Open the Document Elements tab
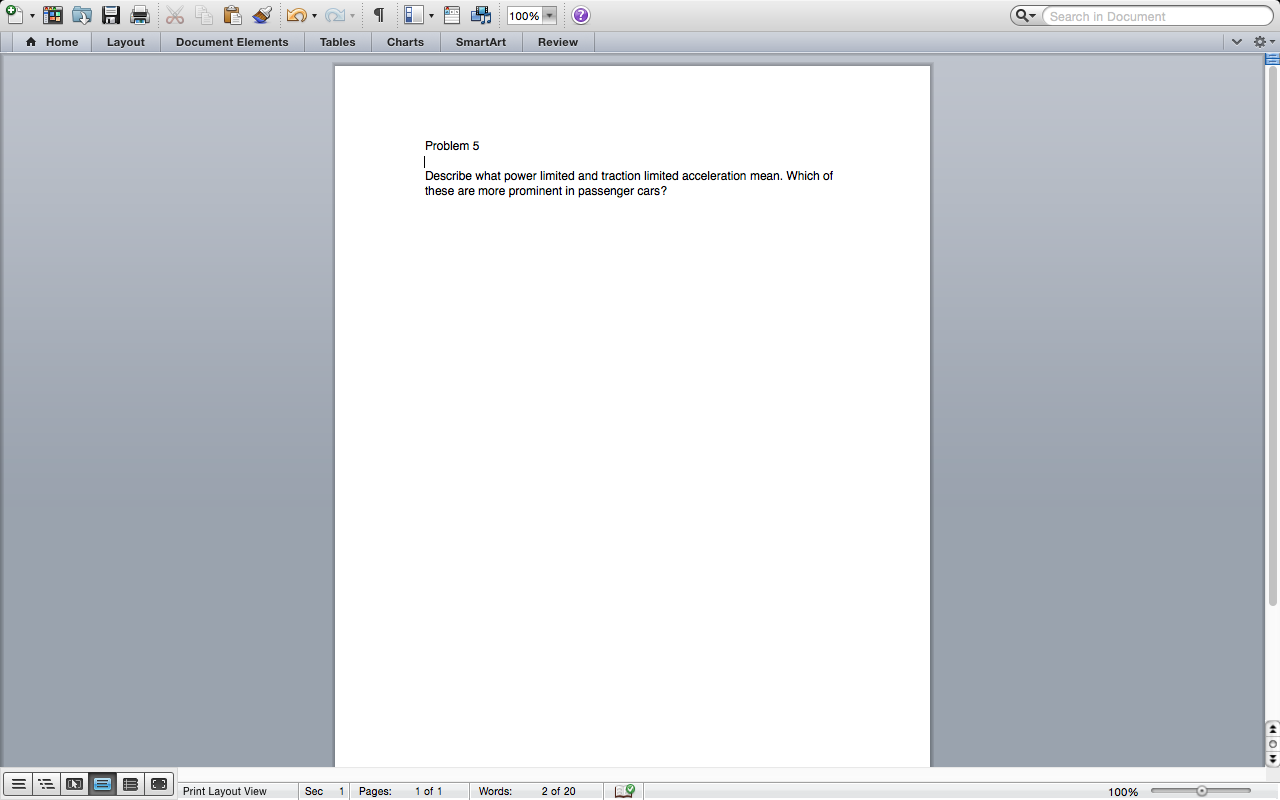Image resolution: width=1280 pixels, height=800 pixels. pyautogui.click(x=232, y=42)
